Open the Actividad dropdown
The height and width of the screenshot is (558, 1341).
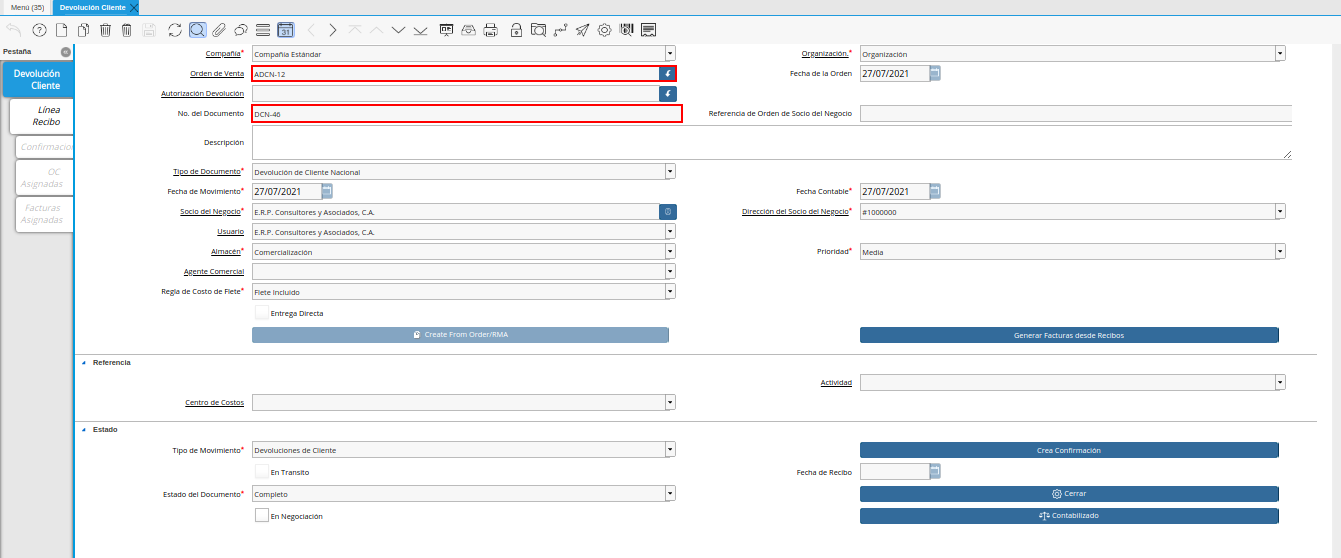1280,382
